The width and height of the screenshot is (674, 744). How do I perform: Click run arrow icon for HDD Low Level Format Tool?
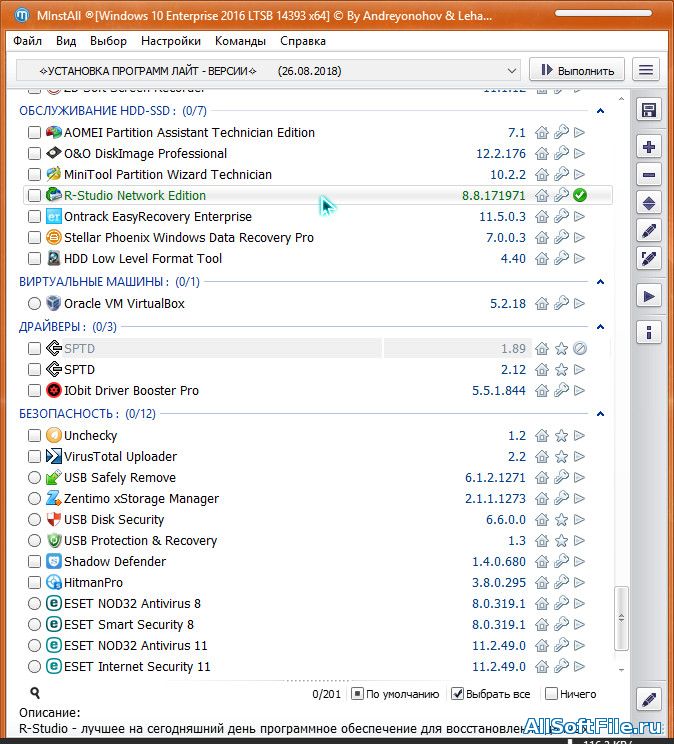(579, 259)
